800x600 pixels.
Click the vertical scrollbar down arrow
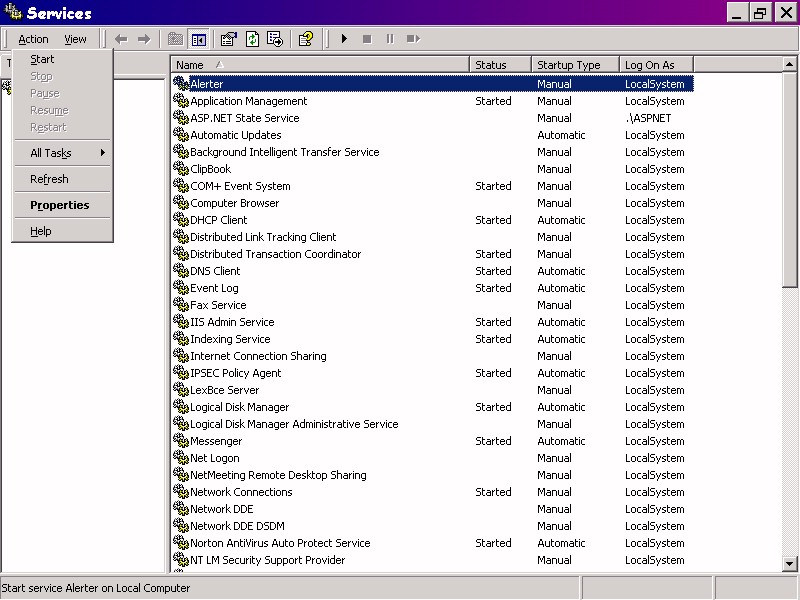pos(790,564)
